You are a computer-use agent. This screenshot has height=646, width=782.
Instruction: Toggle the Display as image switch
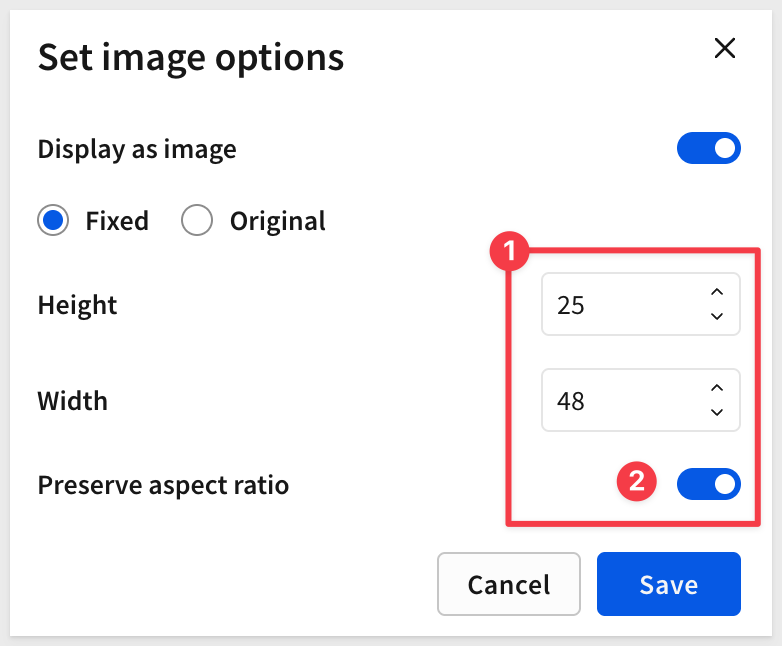[x=708, y=149]
